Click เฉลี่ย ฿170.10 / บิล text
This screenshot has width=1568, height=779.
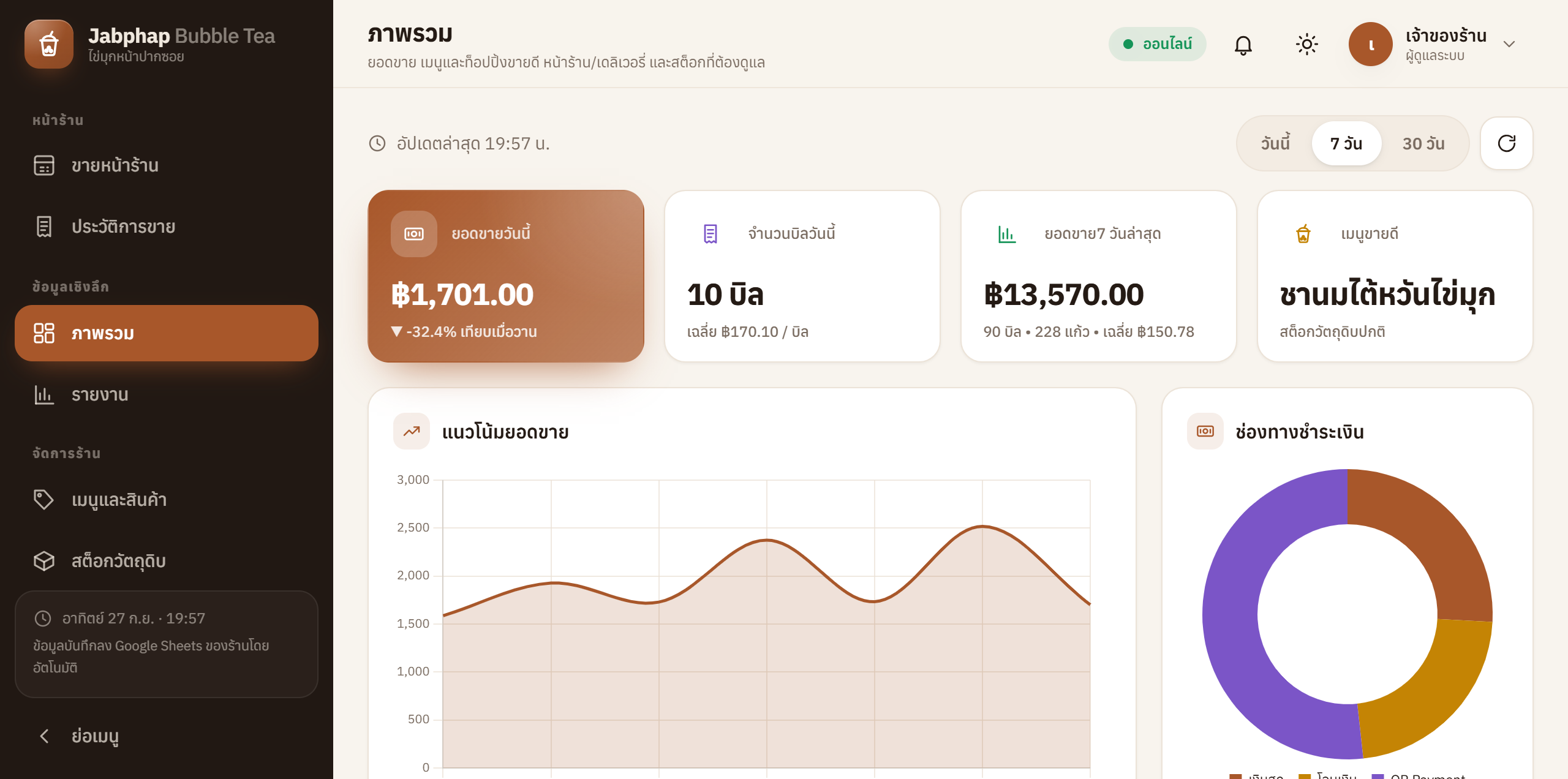(748, 332)
